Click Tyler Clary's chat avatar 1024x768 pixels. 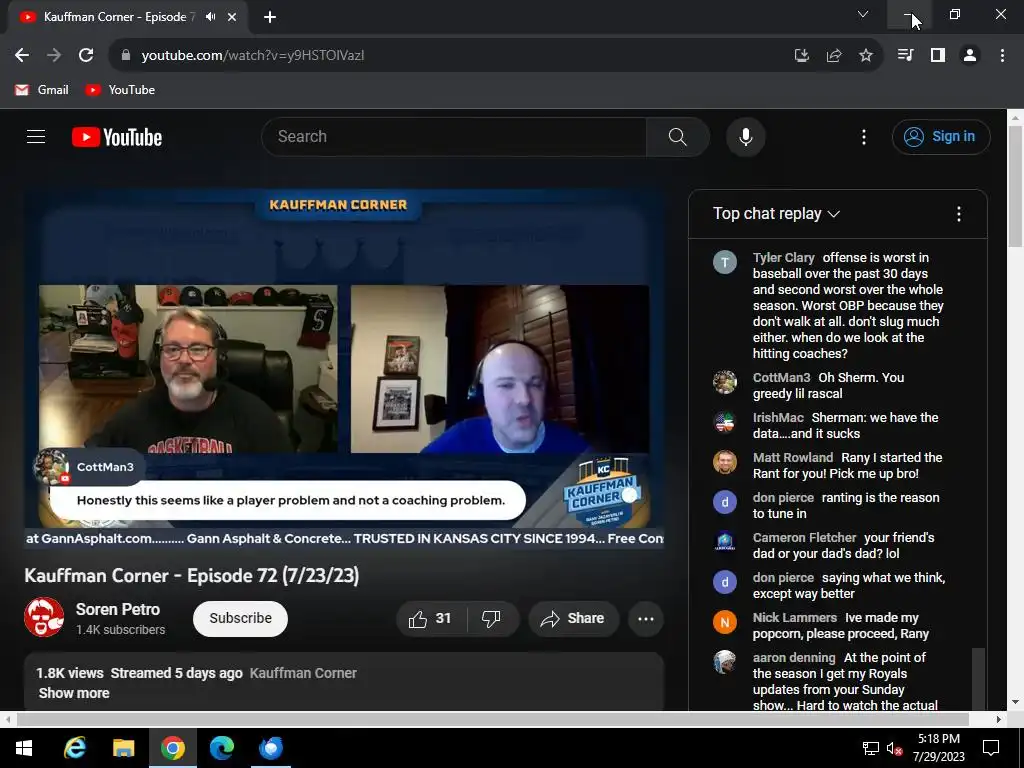click(724, 262)
